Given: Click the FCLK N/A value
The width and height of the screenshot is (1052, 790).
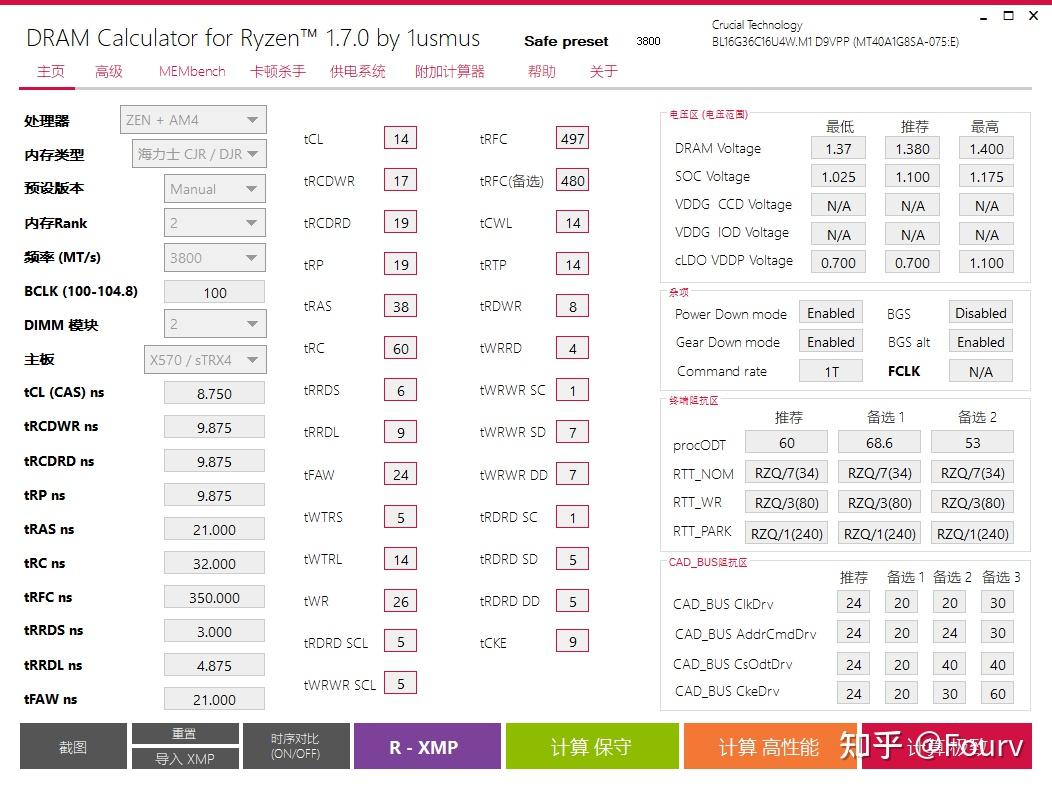Looking at the screenshot, I should (981, 371).
